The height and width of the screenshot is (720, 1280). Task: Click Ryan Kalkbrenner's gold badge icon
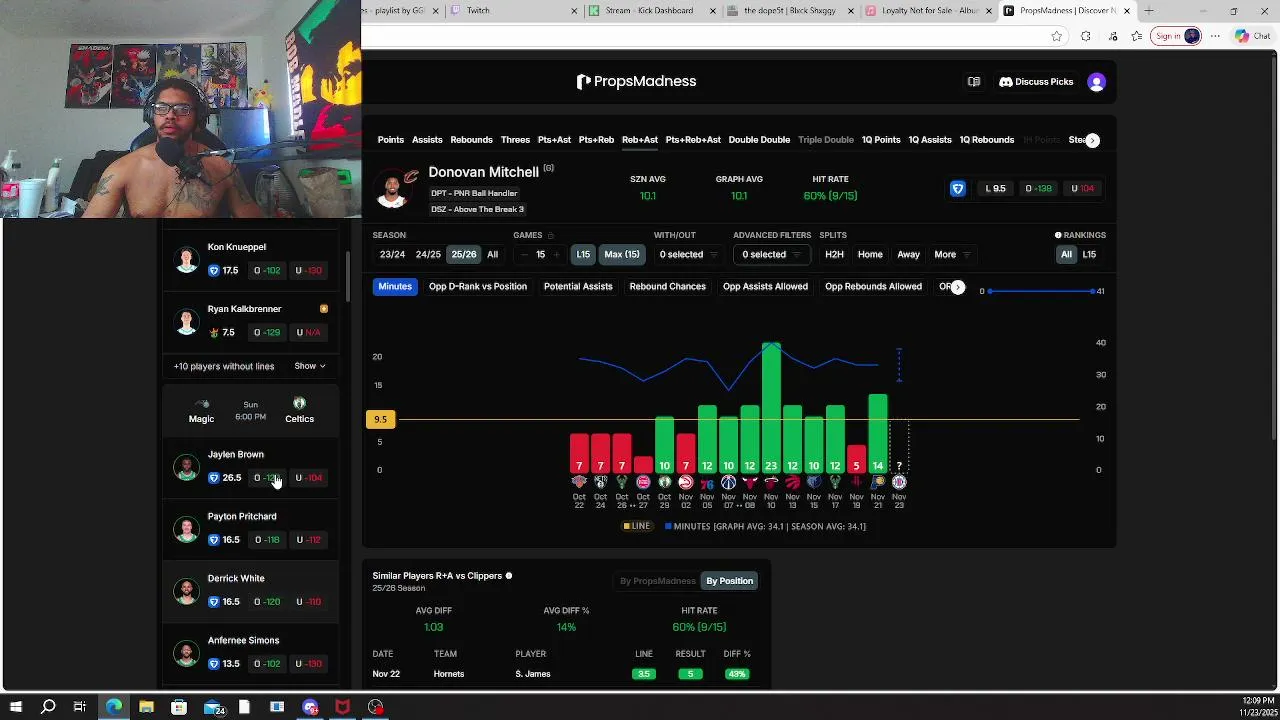[x=323, y=309]
